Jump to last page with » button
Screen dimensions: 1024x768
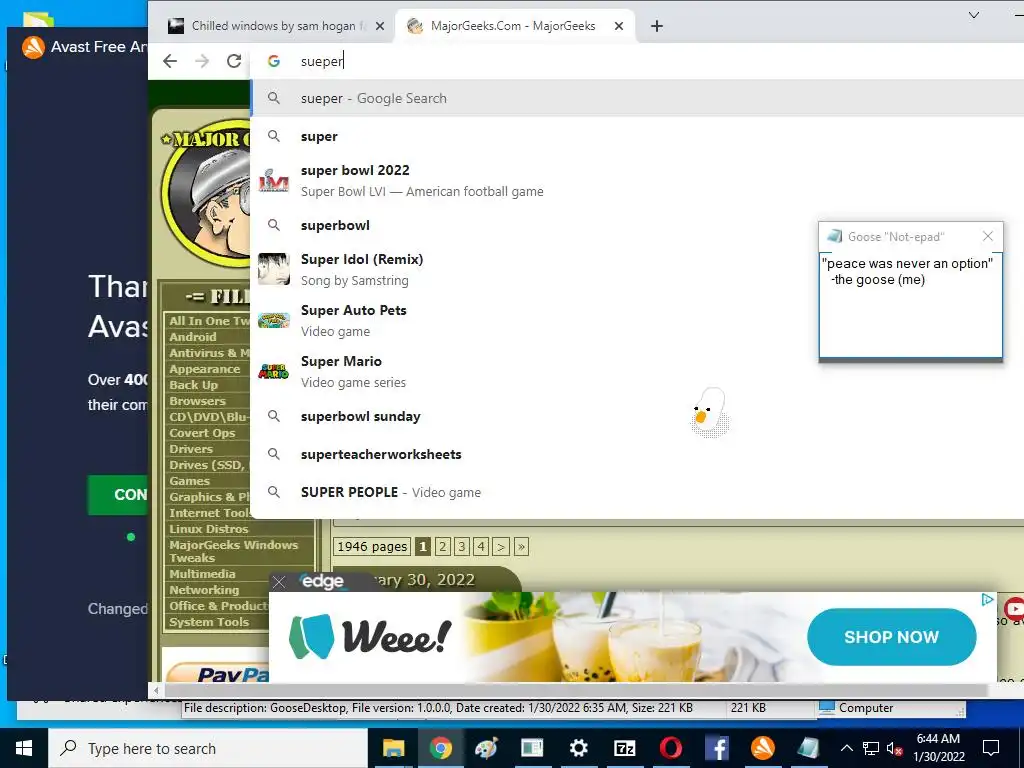[521, 547]
